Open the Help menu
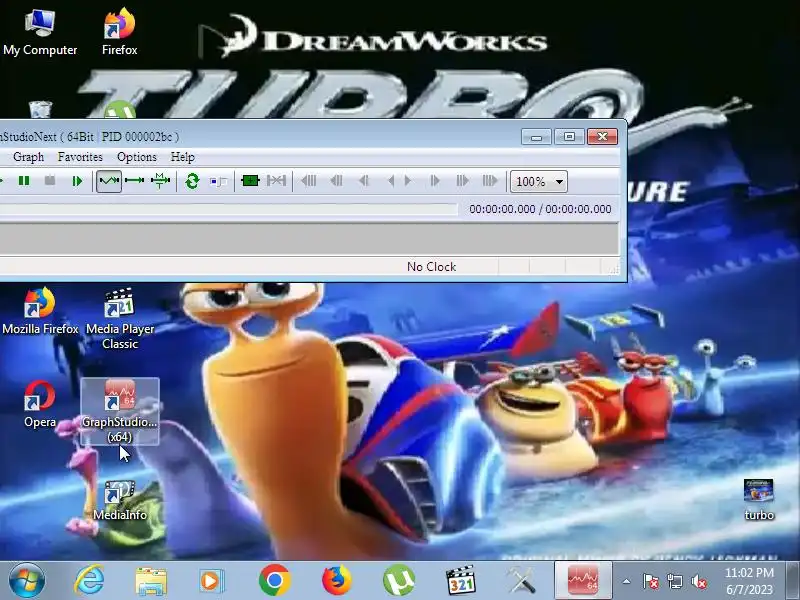Image resolution: width=800 pixels, height=600 pixels. pyautogui.click(x=183, y=157)
